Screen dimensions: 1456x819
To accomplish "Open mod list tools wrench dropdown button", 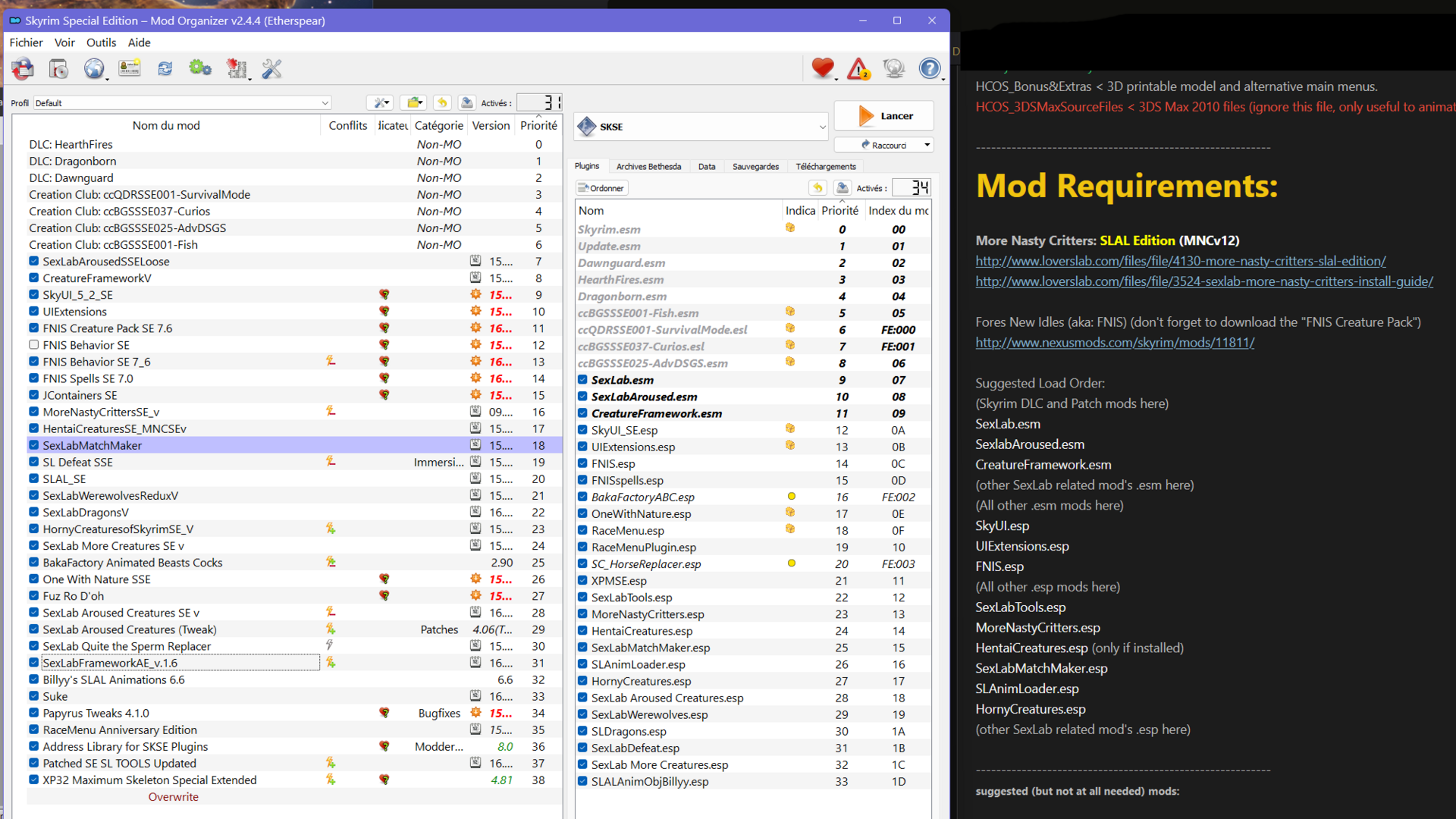I will tap(379, 103).
